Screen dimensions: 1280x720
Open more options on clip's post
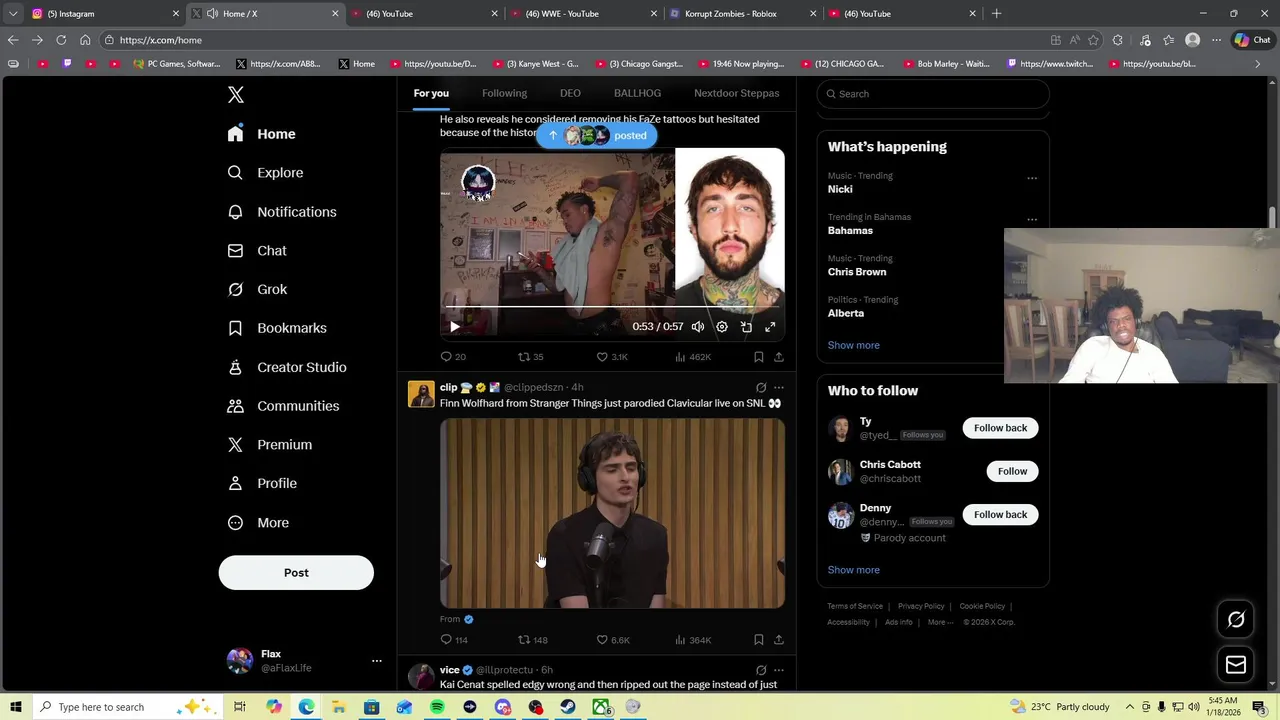click(x=779, y=388)
